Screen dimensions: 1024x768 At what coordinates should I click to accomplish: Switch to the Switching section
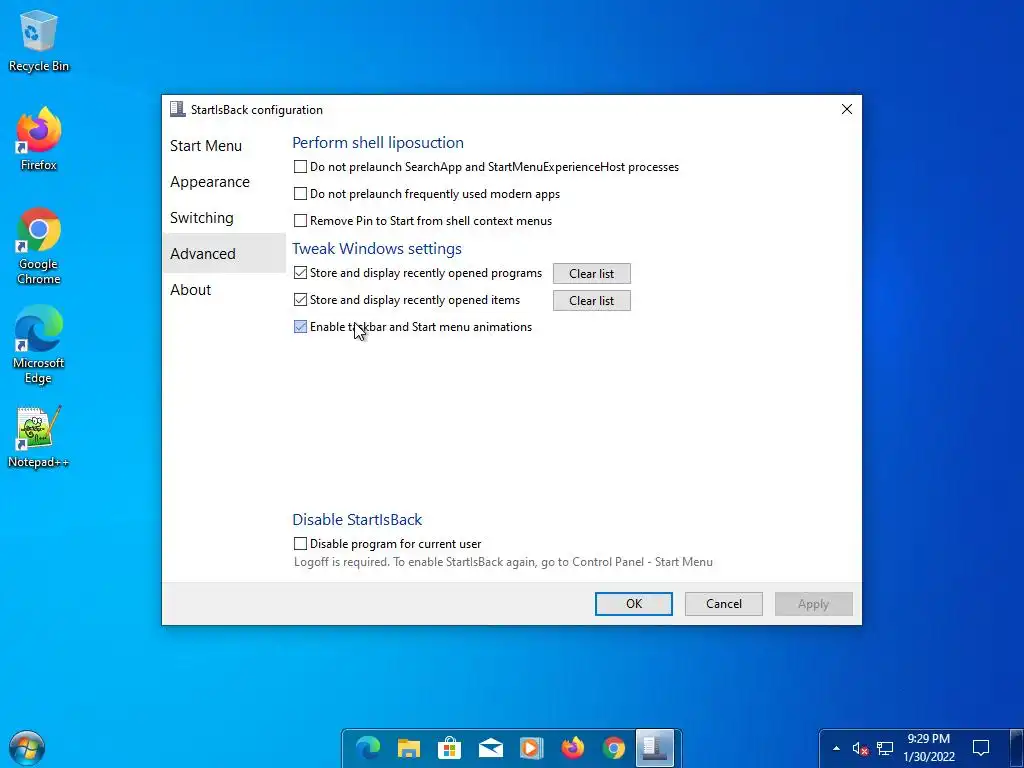point(224,217)
